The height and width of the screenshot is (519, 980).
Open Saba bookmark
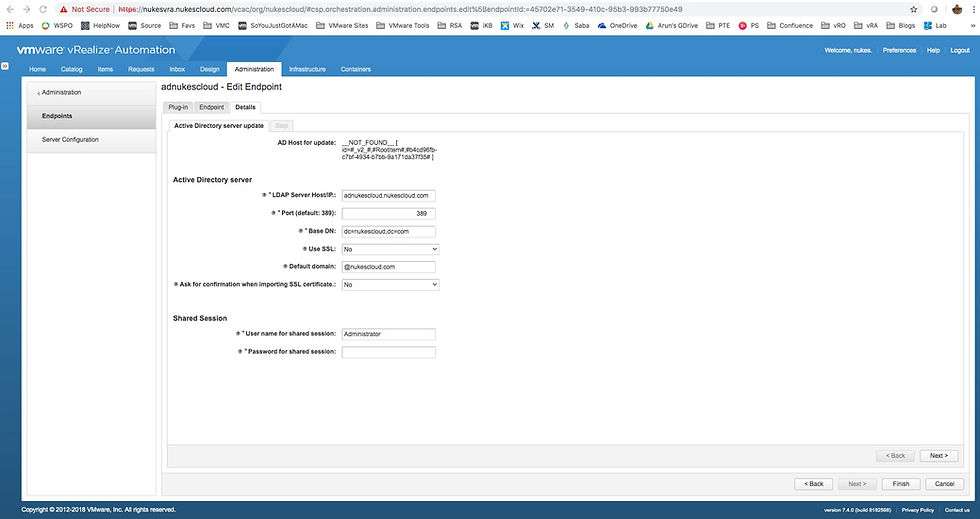coord(576,26)
